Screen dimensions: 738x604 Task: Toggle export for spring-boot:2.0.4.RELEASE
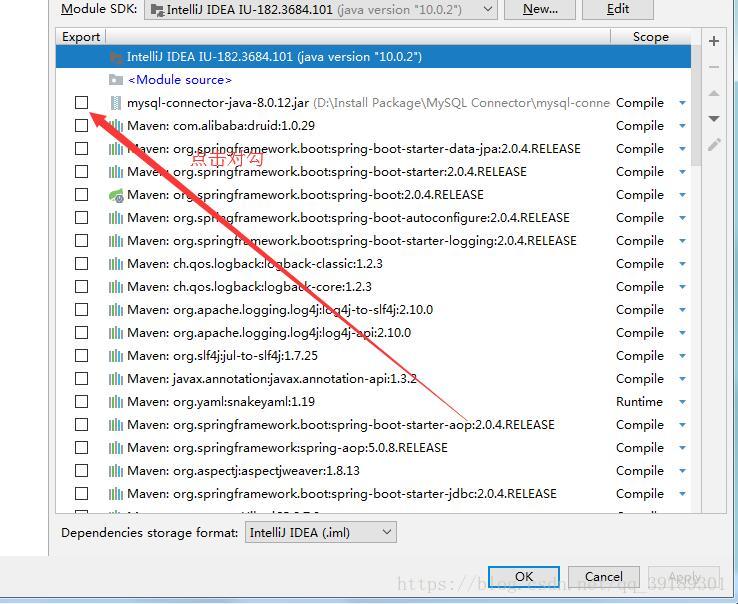click(81, 195)
